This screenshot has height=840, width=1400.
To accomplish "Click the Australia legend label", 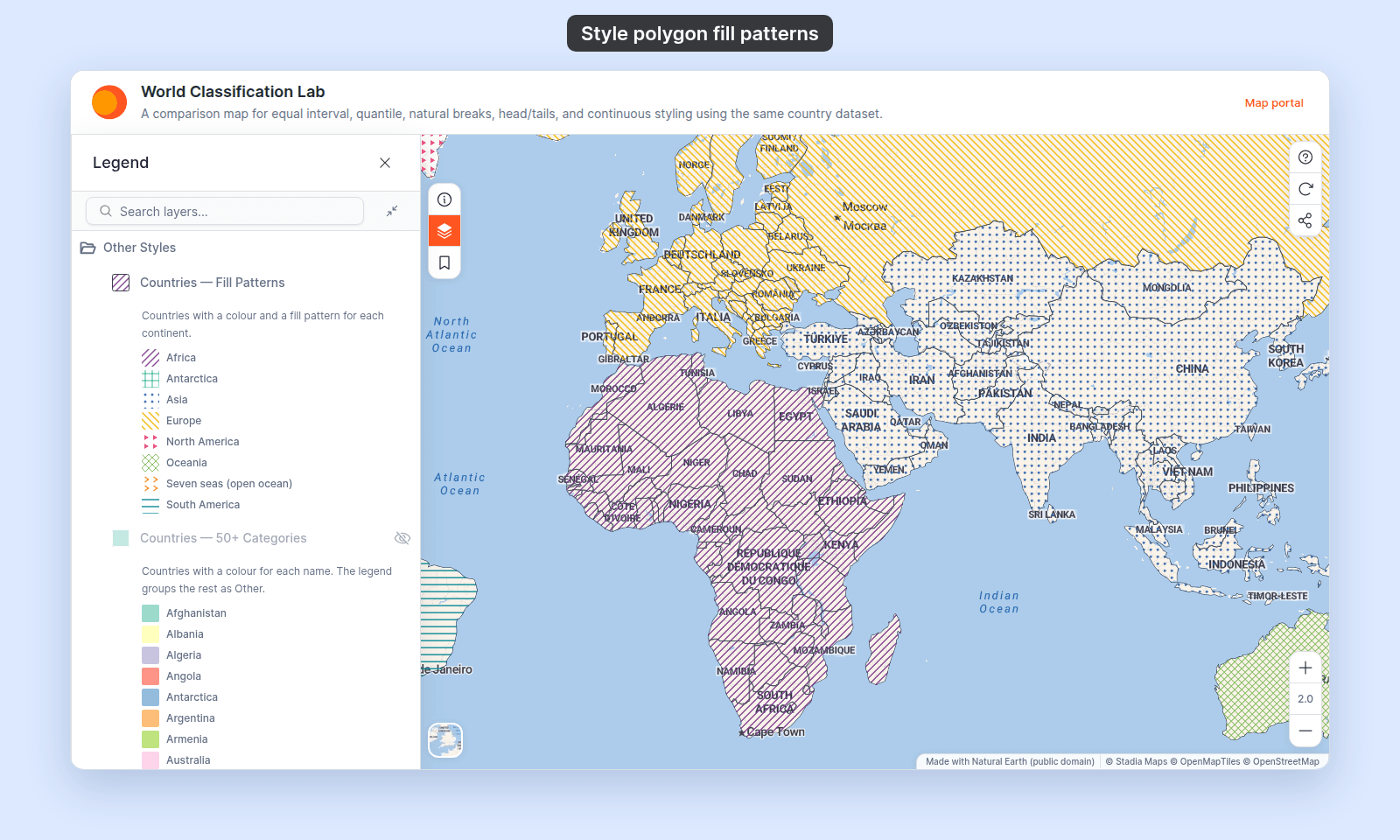I will pos(188,760).
